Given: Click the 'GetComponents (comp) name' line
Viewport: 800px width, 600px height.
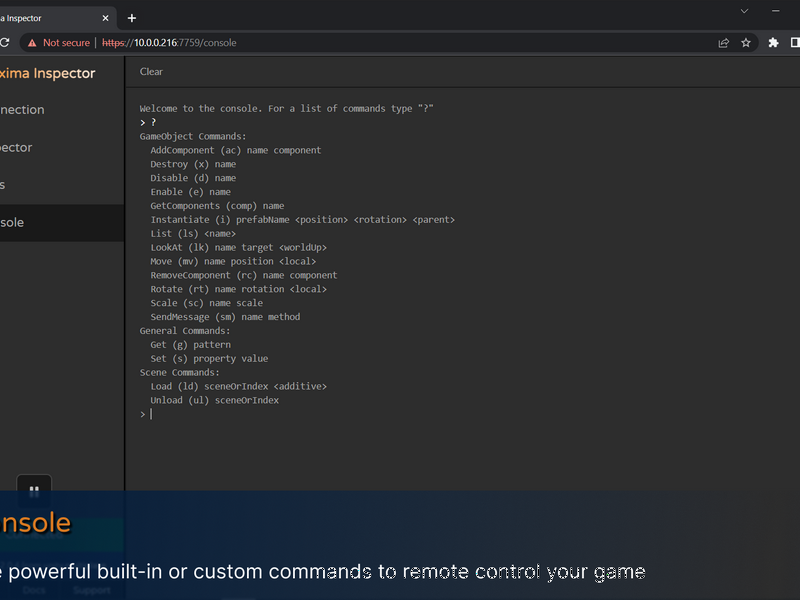Looking at the screenshot, I should pyautogui.click(x=217, y=206).
